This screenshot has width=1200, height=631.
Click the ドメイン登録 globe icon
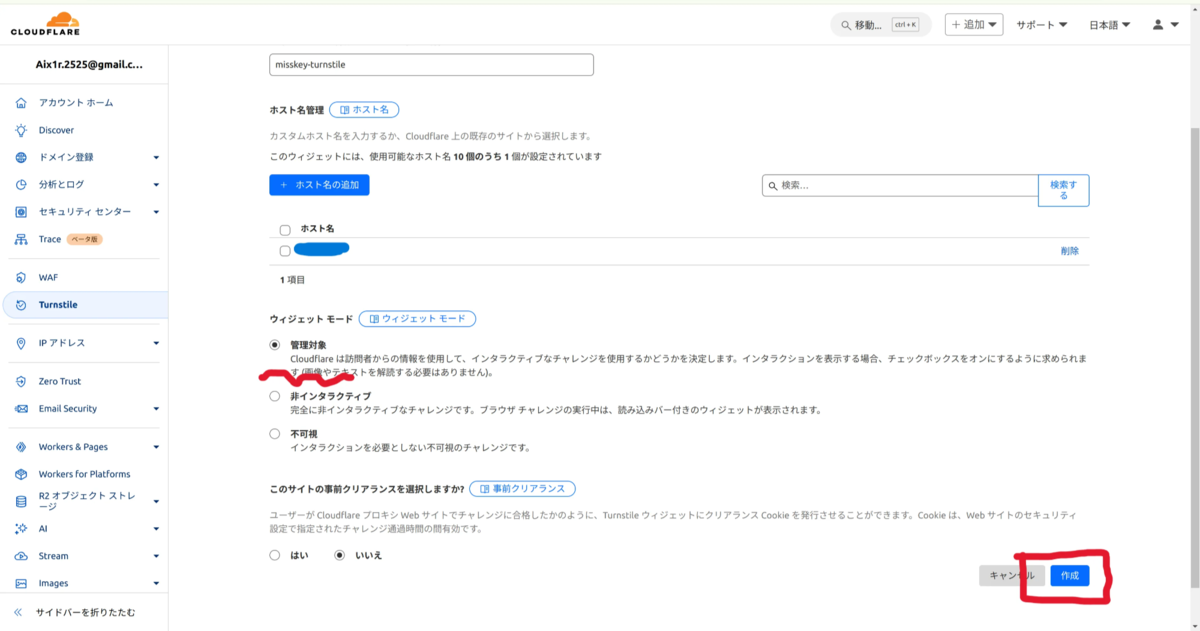(x=21, y=157)
